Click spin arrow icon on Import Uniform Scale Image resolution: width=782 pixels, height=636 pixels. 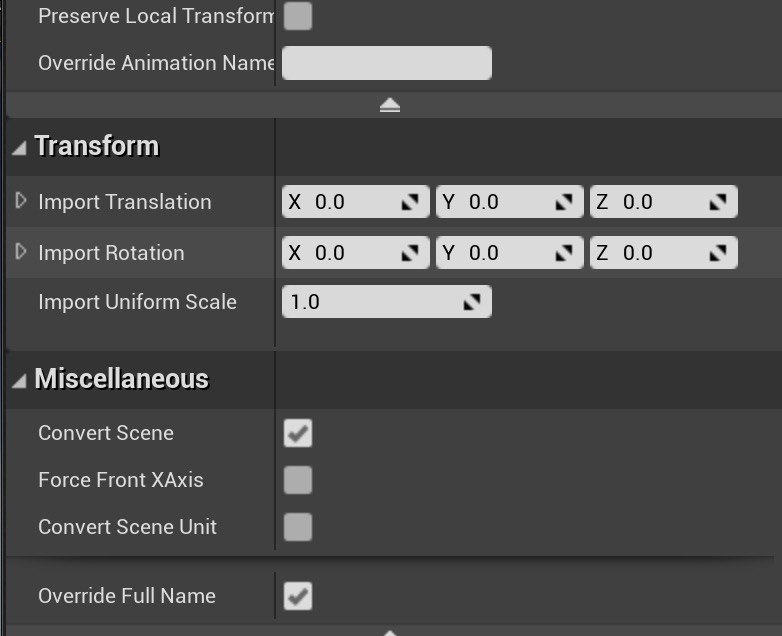473,301
